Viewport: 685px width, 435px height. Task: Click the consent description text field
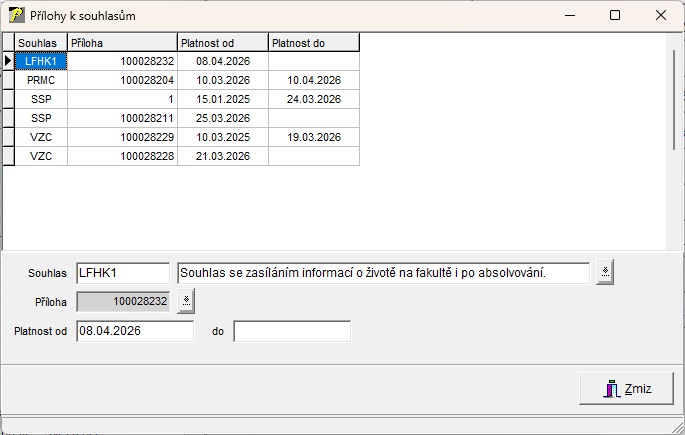(382, 273)
